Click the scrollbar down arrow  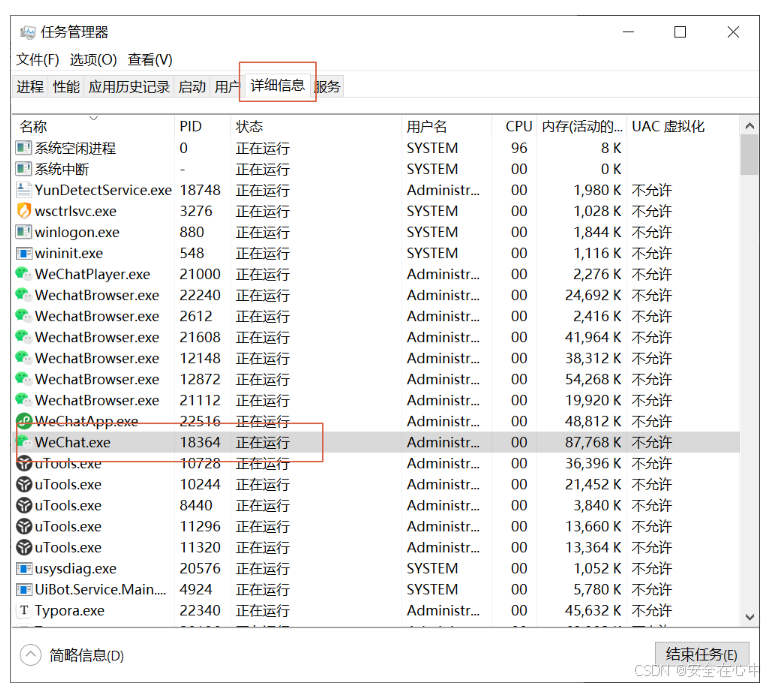pos(749,617)
